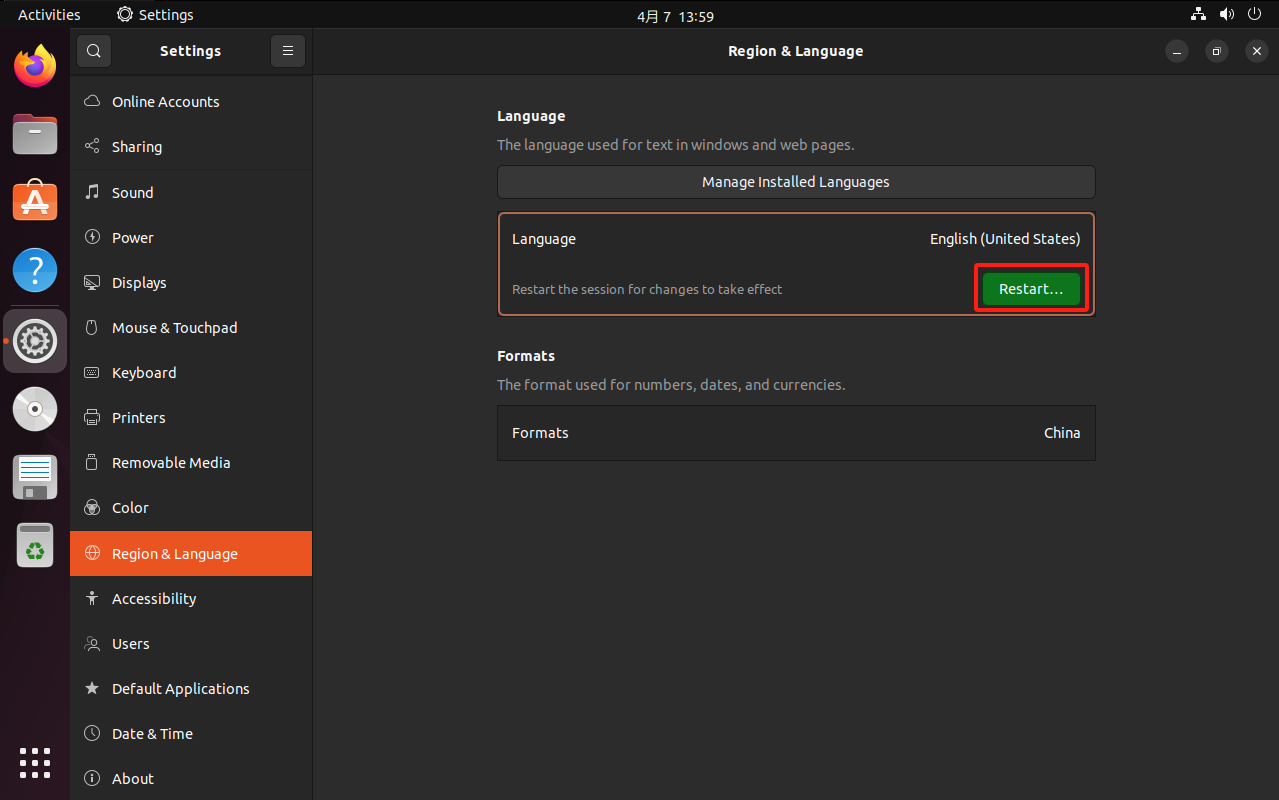Click the Removable Media icon

(x=92, y=462)
